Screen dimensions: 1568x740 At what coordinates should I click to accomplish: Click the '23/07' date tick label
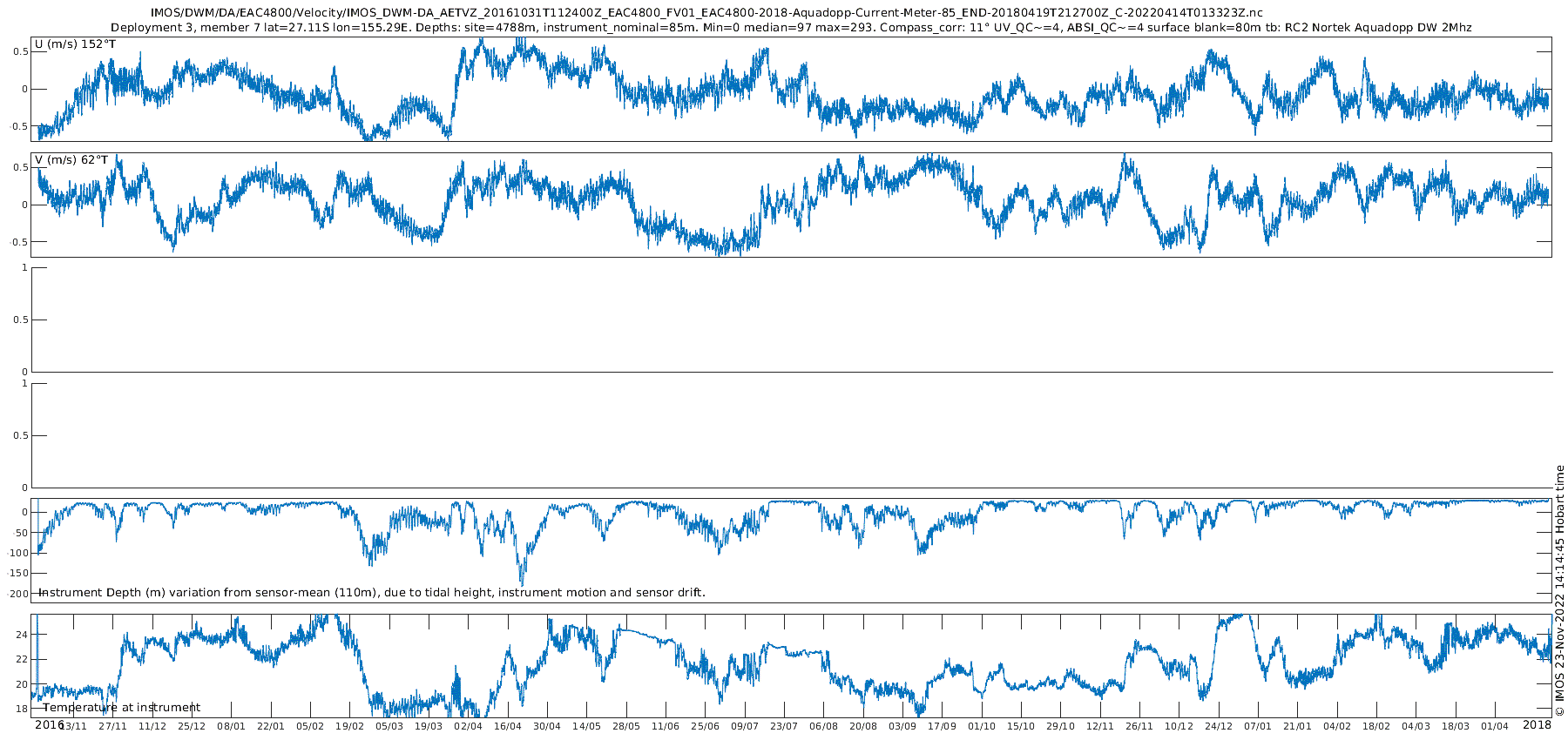(x=784, y=726)
